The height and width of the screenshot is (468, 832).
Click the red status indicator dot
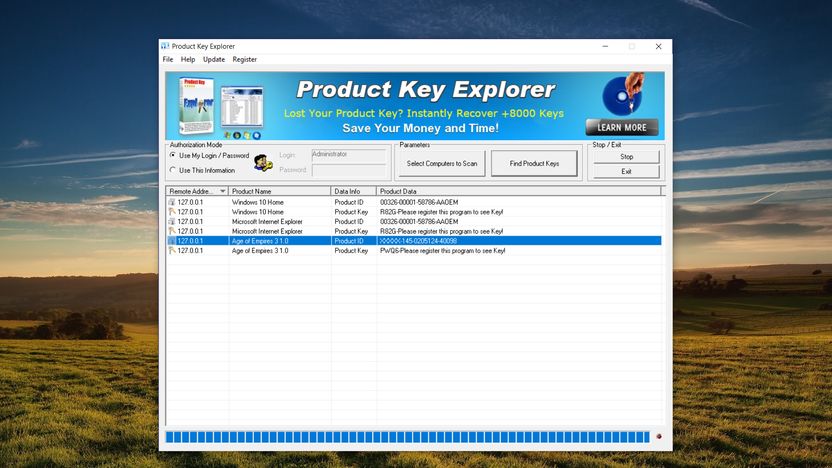[x=659, y=436]
